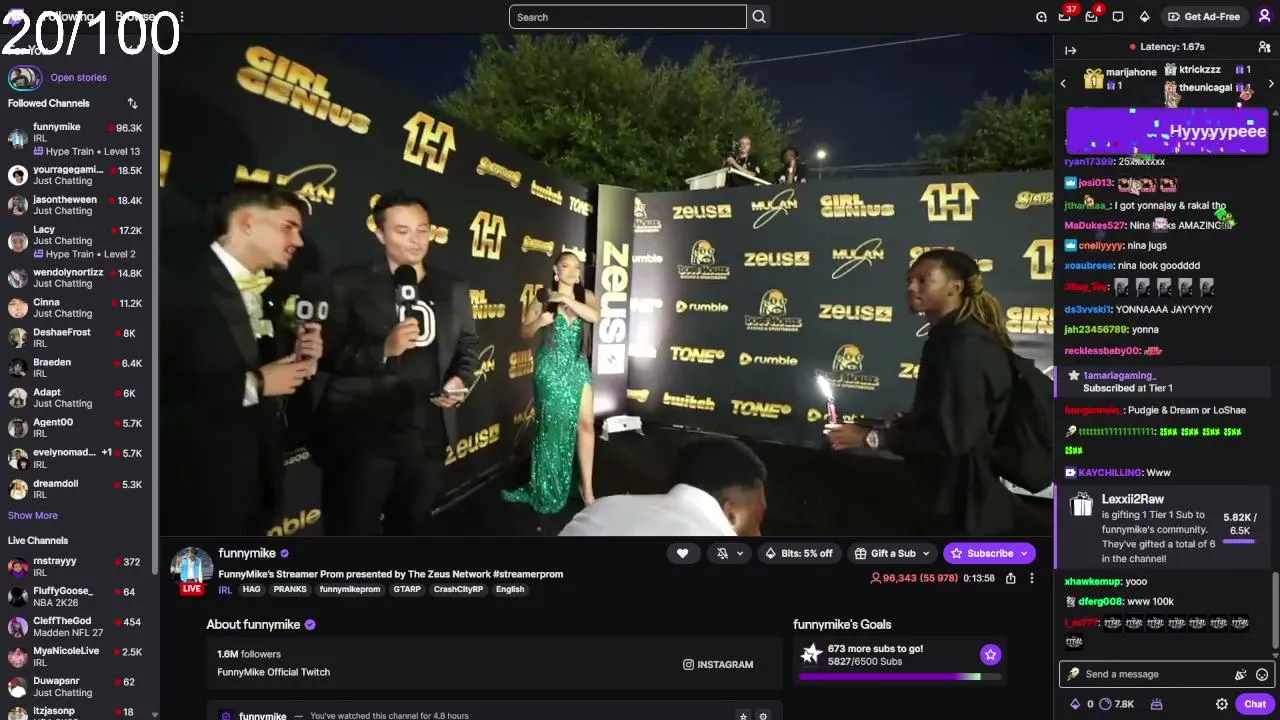
Task: Open the channel points 7.8K balance
Action: click(1117, 704)
